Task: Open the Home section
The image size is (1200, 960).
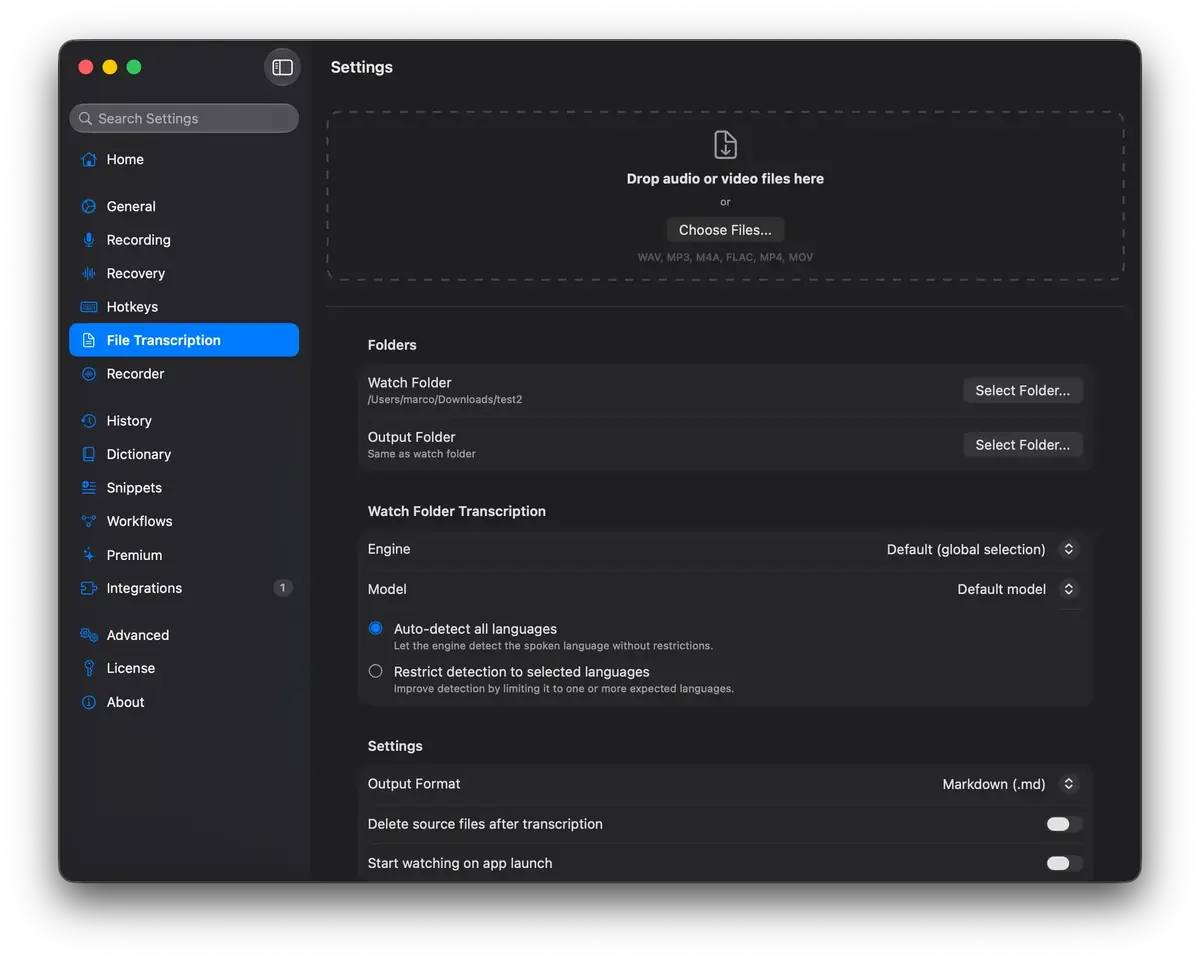Action: pos(184,159)
